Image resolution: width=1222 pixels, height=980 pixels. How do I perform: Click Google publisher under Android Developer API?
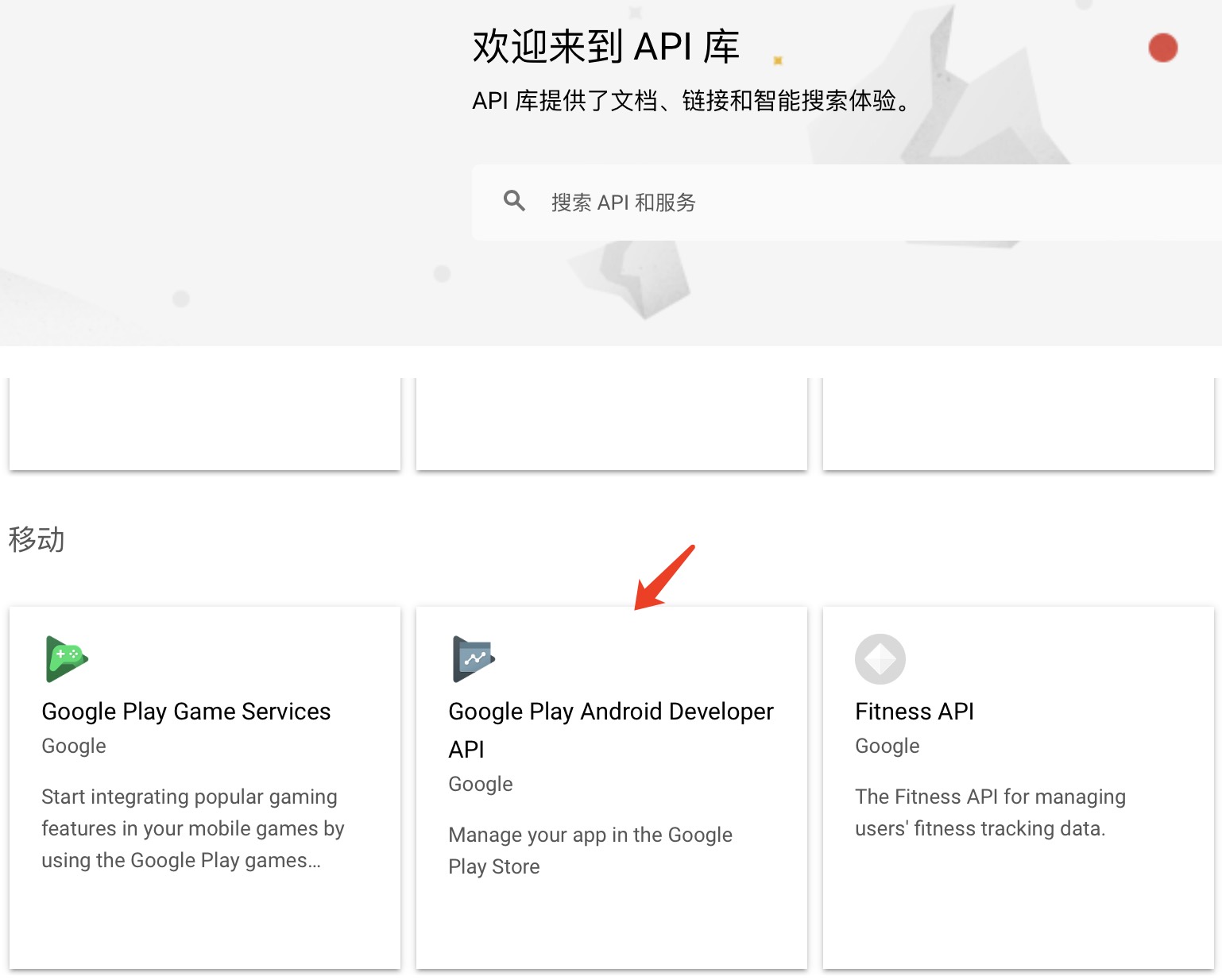tap(481, 784)
